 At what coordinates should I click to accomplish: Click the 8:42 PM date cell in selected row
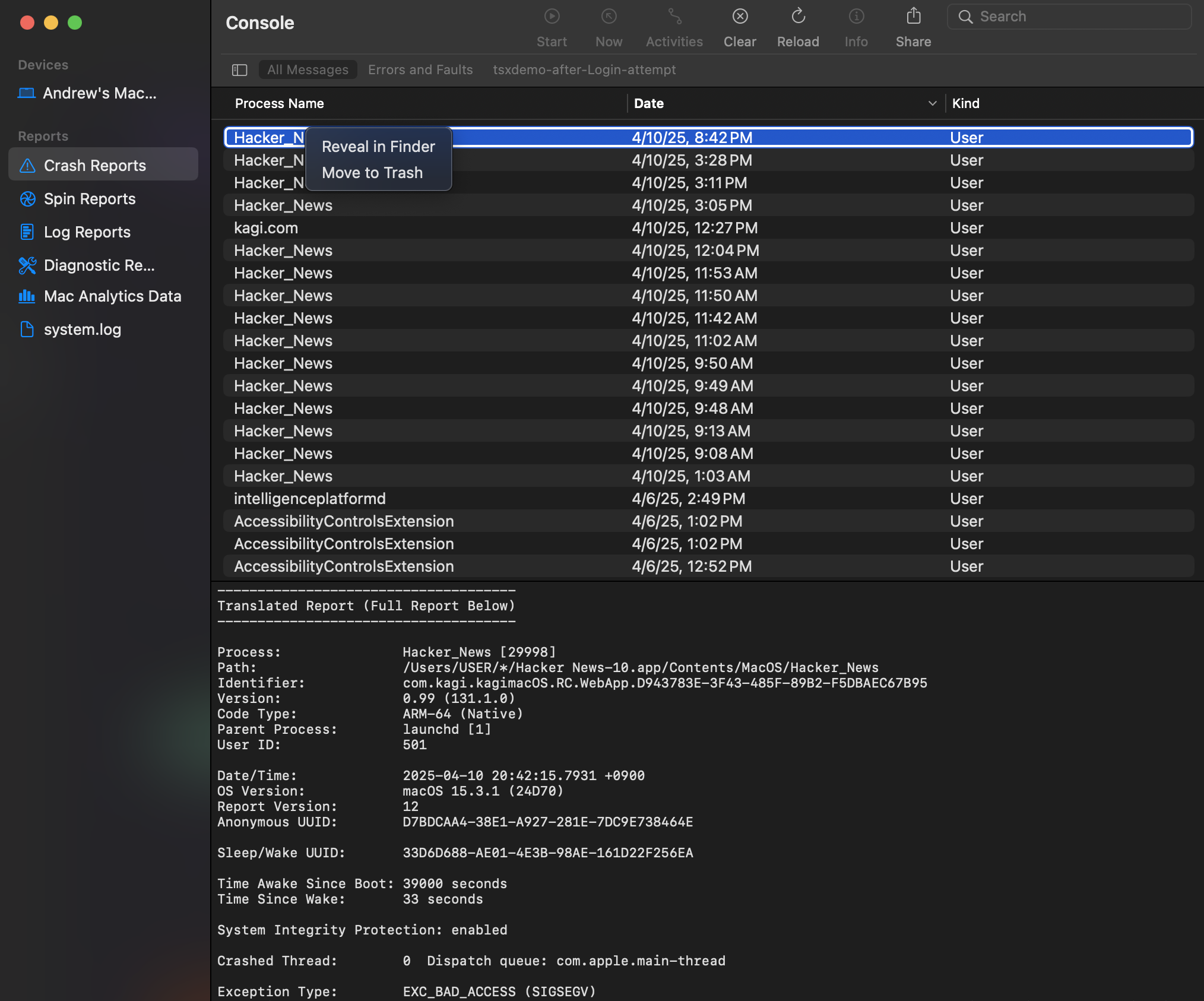pos(692,138)
